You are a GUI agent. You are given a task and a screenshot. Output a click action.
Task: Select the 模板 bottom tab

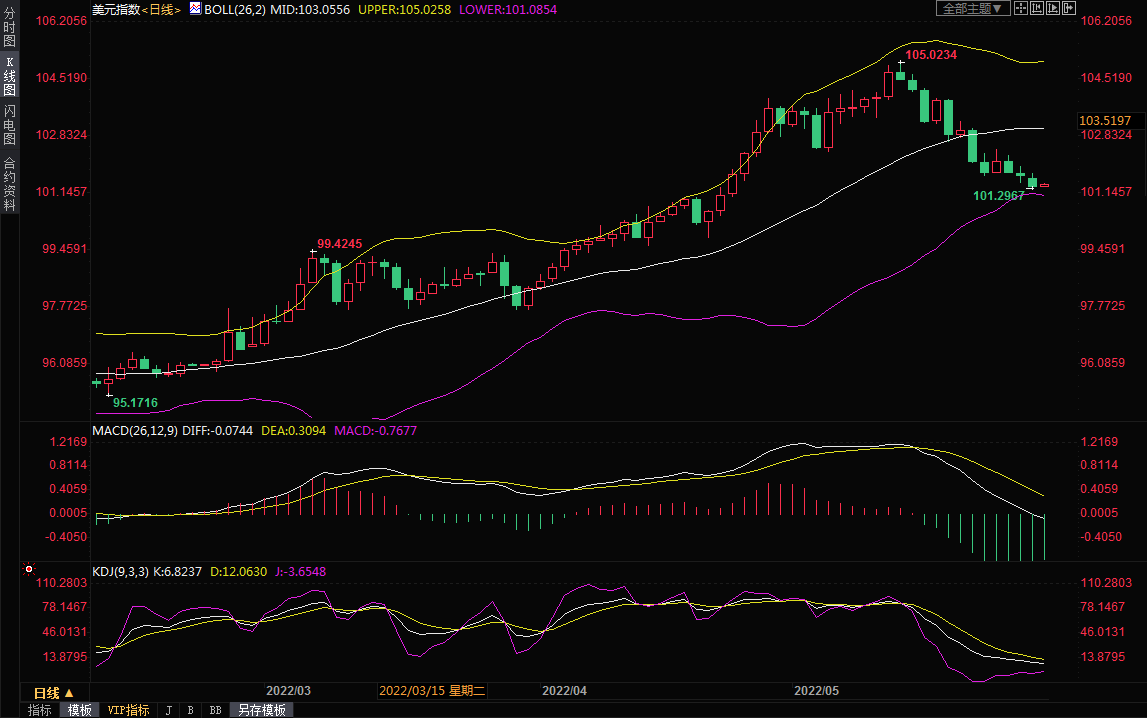coord(80,710)
